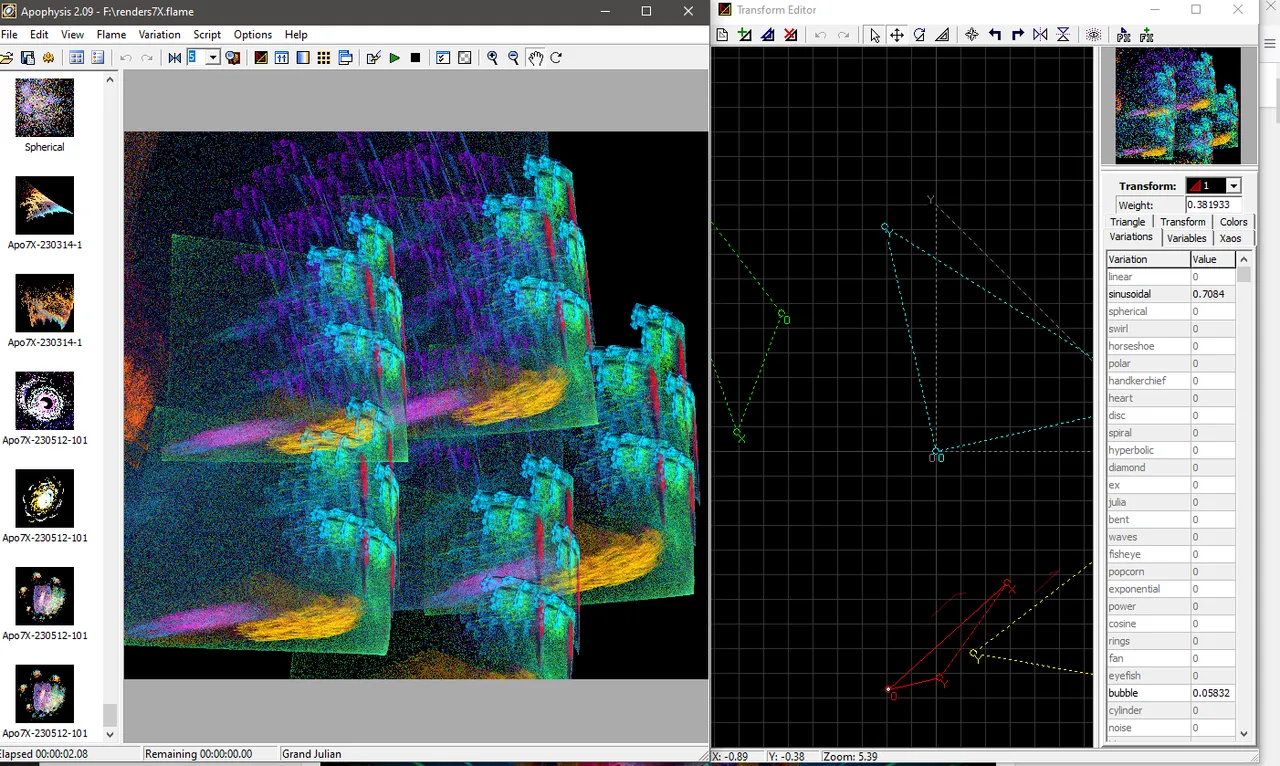Select the rotate tool in main toolbar
This screenshot has width=1280, height=766.
click(556, 58)
